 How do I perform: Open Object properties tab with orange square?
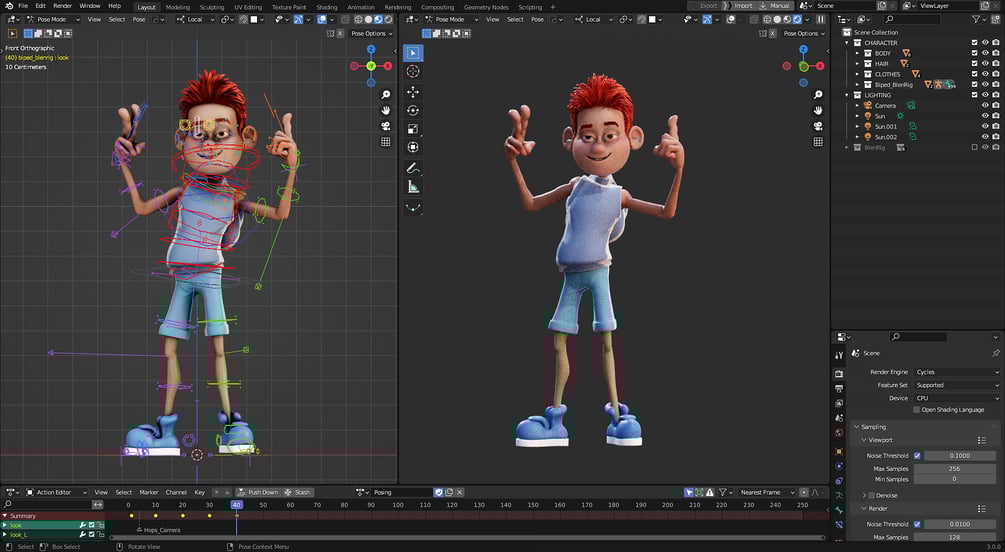(x=839, y=451)
